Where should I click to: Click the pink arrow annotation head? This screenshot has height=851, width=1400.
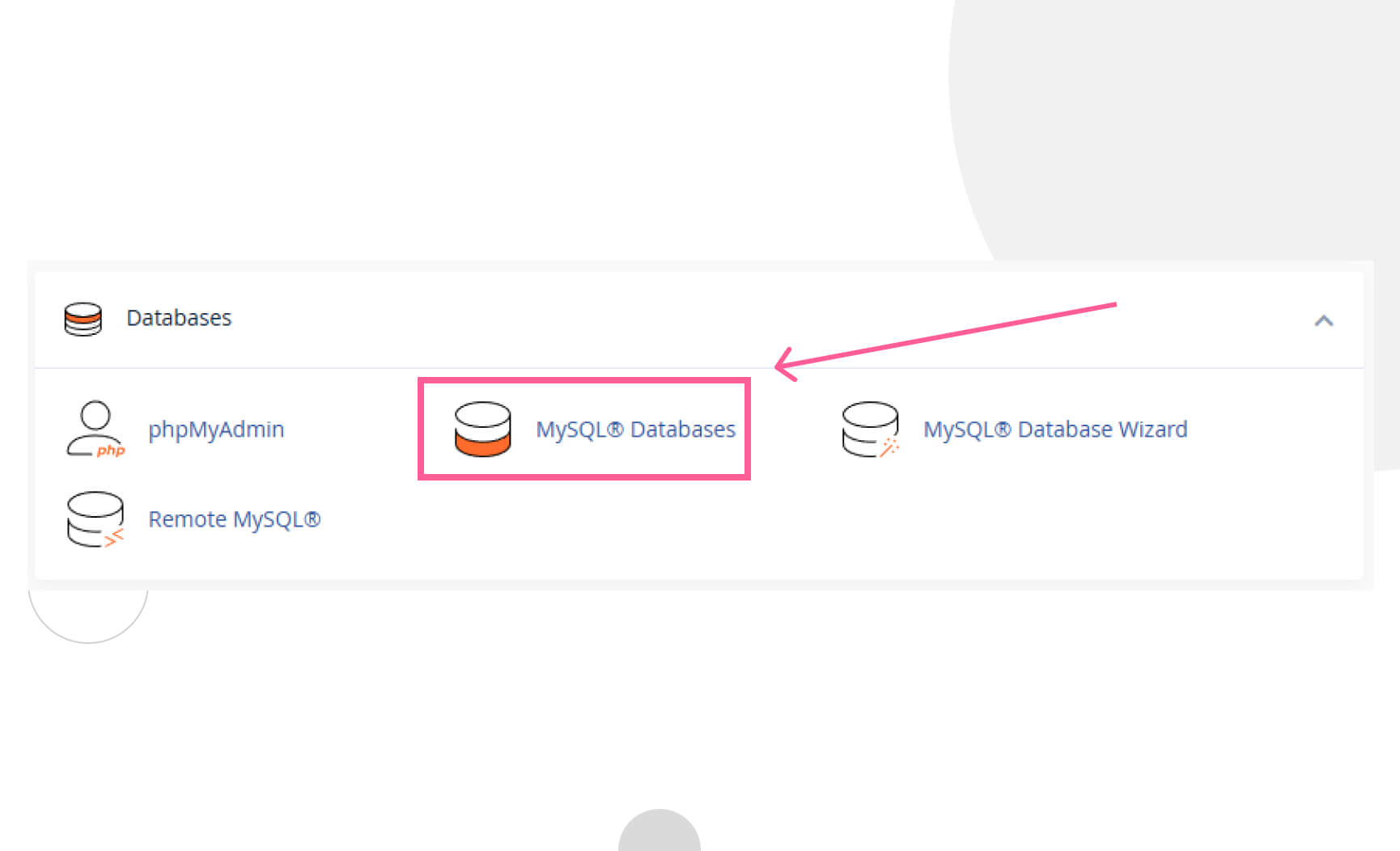point(782,365)
